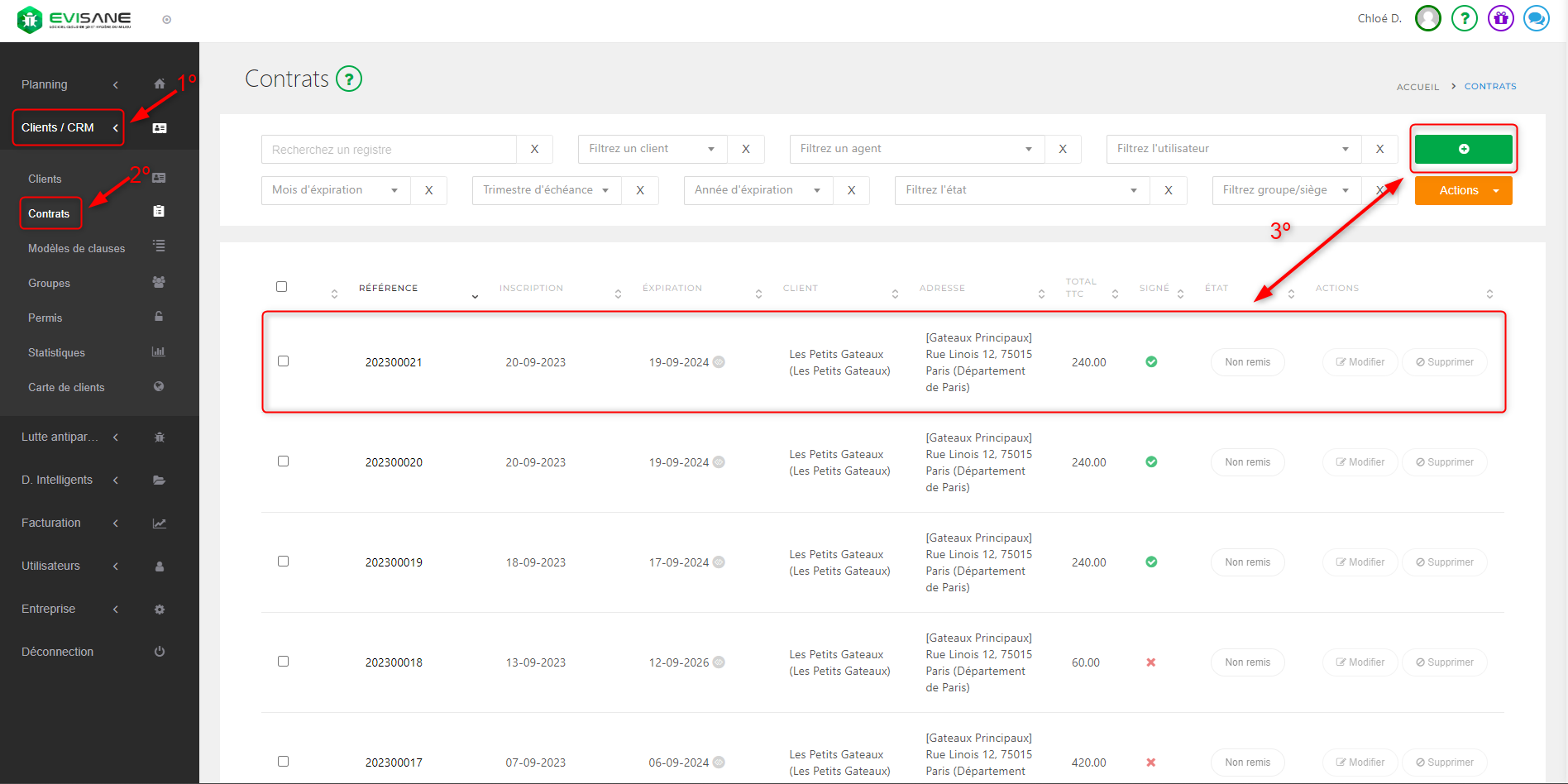Click the green add contract button

(1463, 149)
